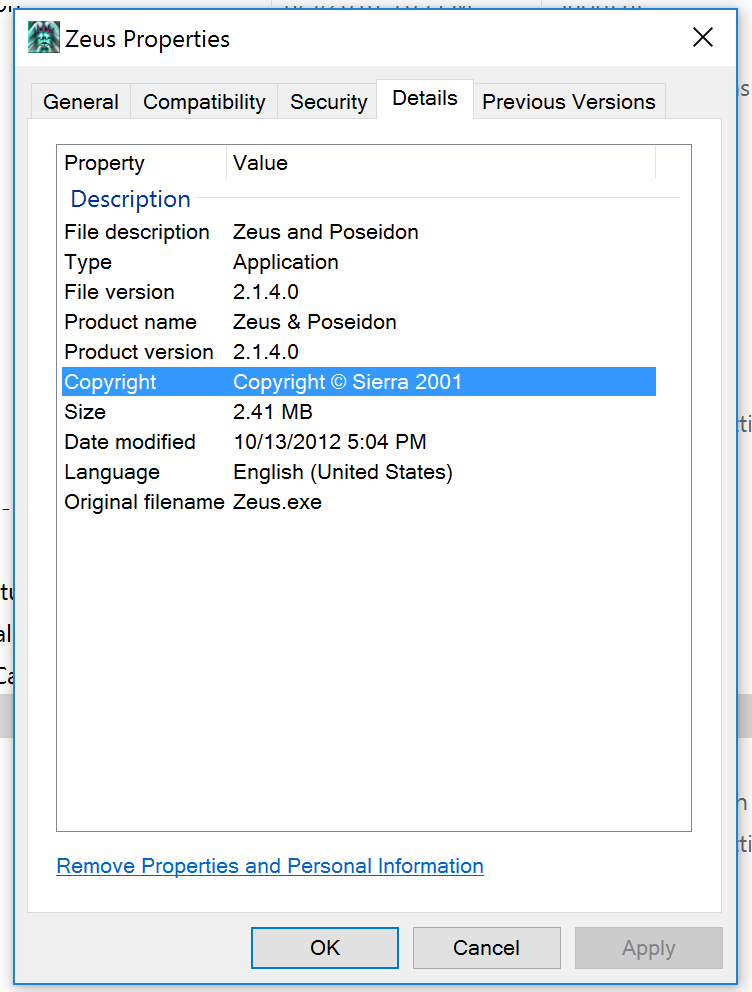Click the value 'Zeus & Poseidon'

click(x=314, y=322)
